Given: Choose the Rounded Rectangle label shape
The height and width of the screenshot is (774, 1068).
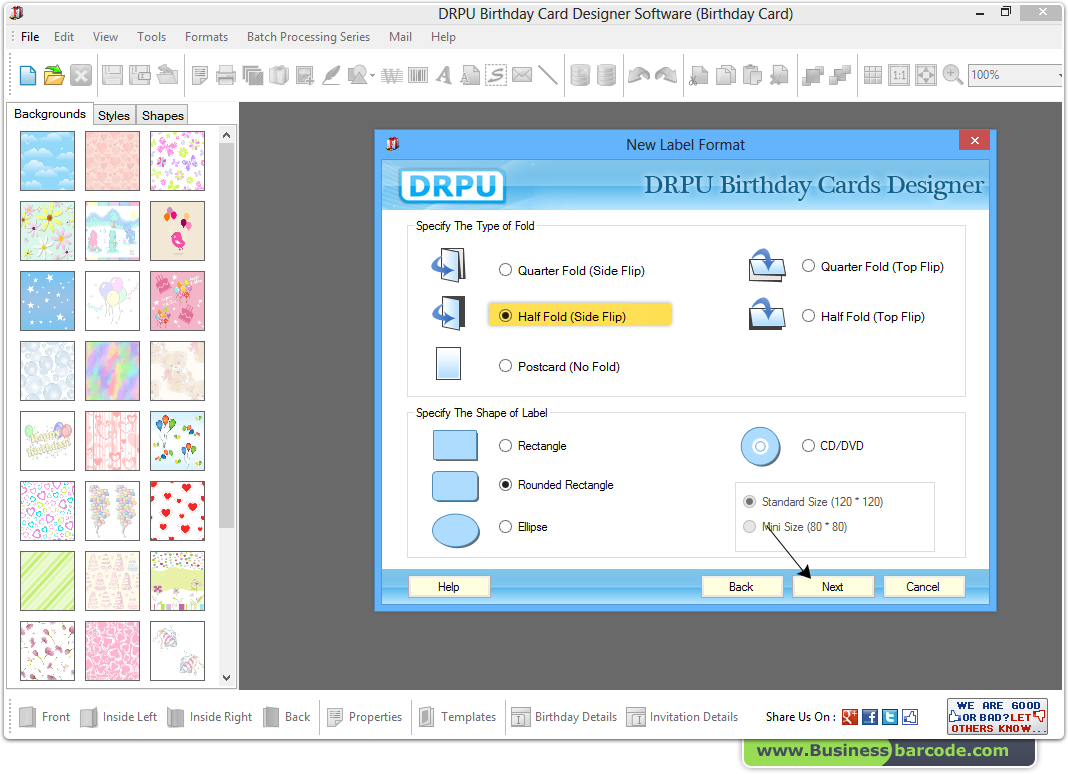Looking at the screenshot, I should pyautogui.click(x=505, y=484).
